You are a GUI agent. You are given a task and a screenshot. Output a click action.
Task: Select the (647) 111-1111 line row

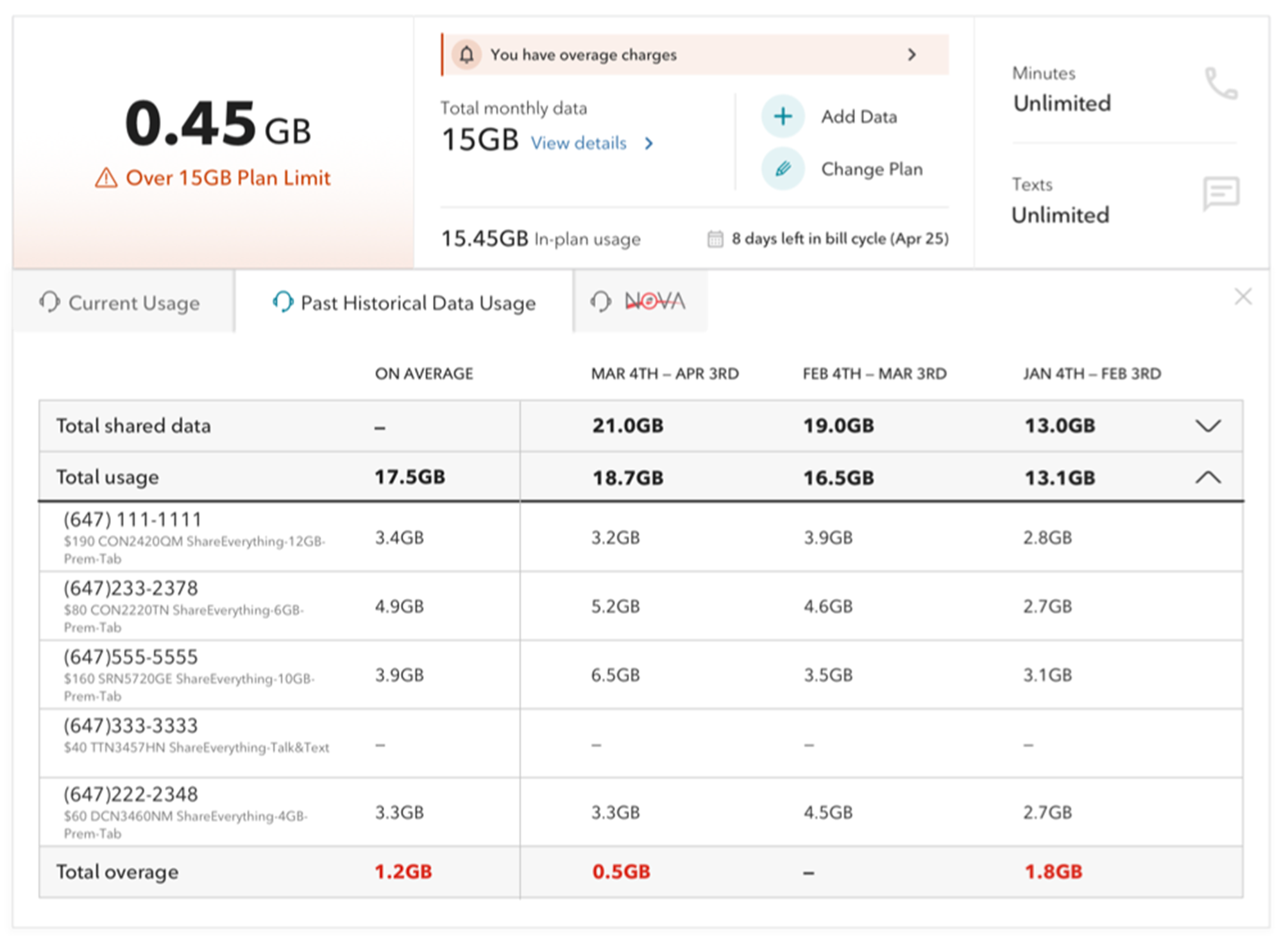(x=133, y=520)
